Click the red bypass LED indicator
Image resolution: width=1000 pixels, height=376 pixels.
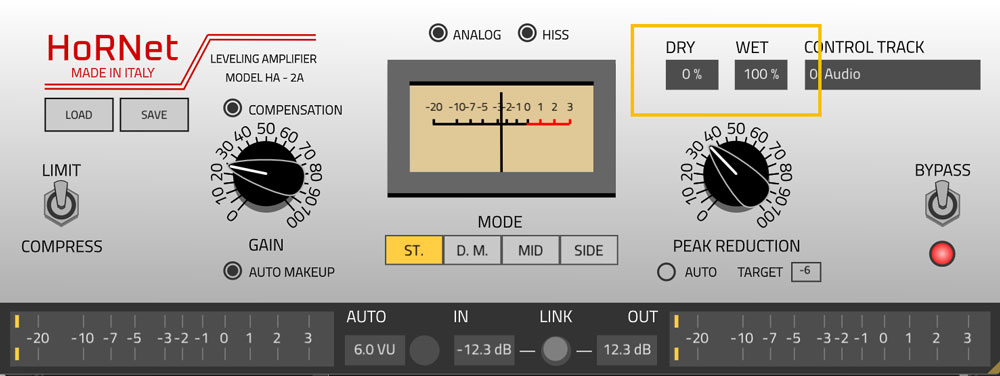pos(942,254)
